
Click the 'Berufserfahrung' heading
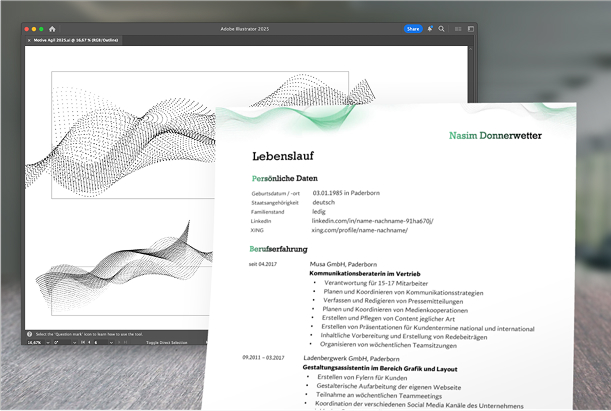click(278, 249)
